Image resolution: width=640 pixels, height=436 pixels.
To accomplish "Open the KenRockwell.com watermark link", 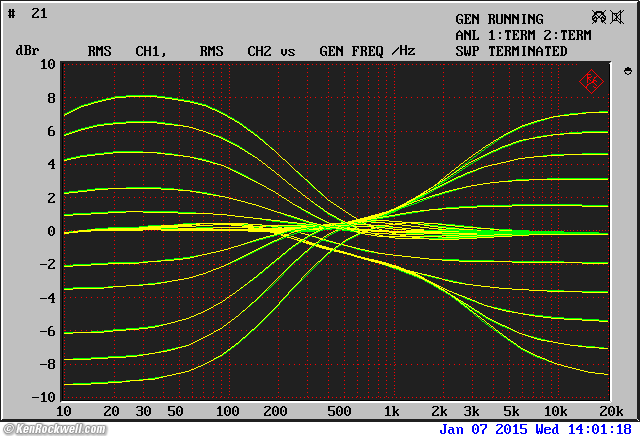I will 62,429.
